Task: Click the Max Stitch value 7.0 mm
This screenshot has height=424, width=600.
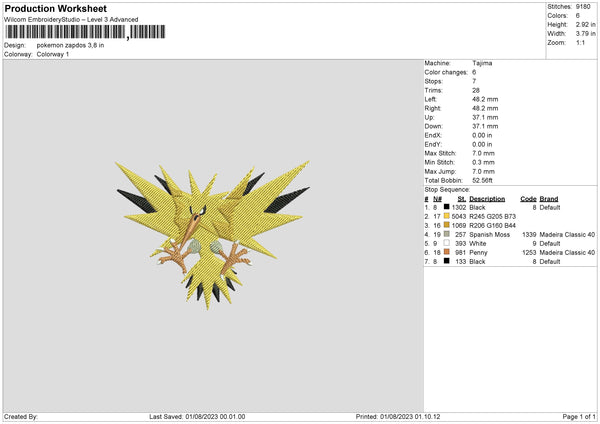Action: tap(483, 153)
